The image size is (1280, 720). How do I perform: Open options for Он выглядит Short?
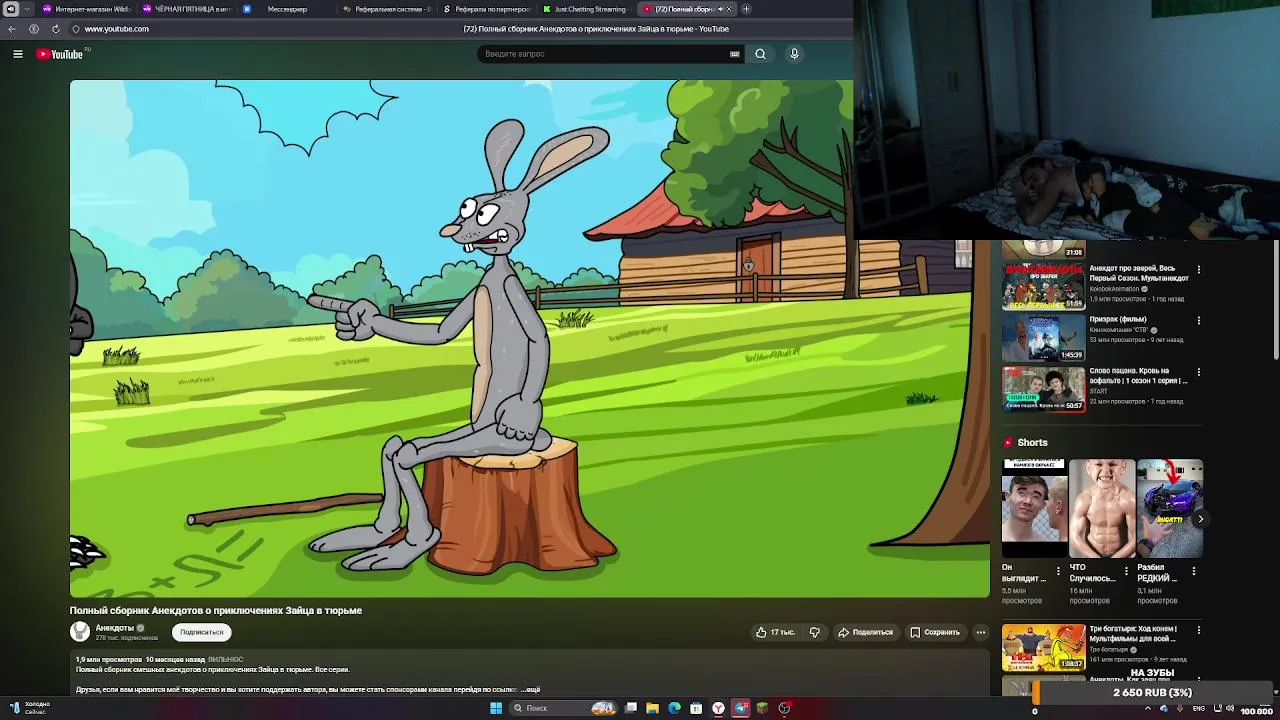click(1058, 571)
